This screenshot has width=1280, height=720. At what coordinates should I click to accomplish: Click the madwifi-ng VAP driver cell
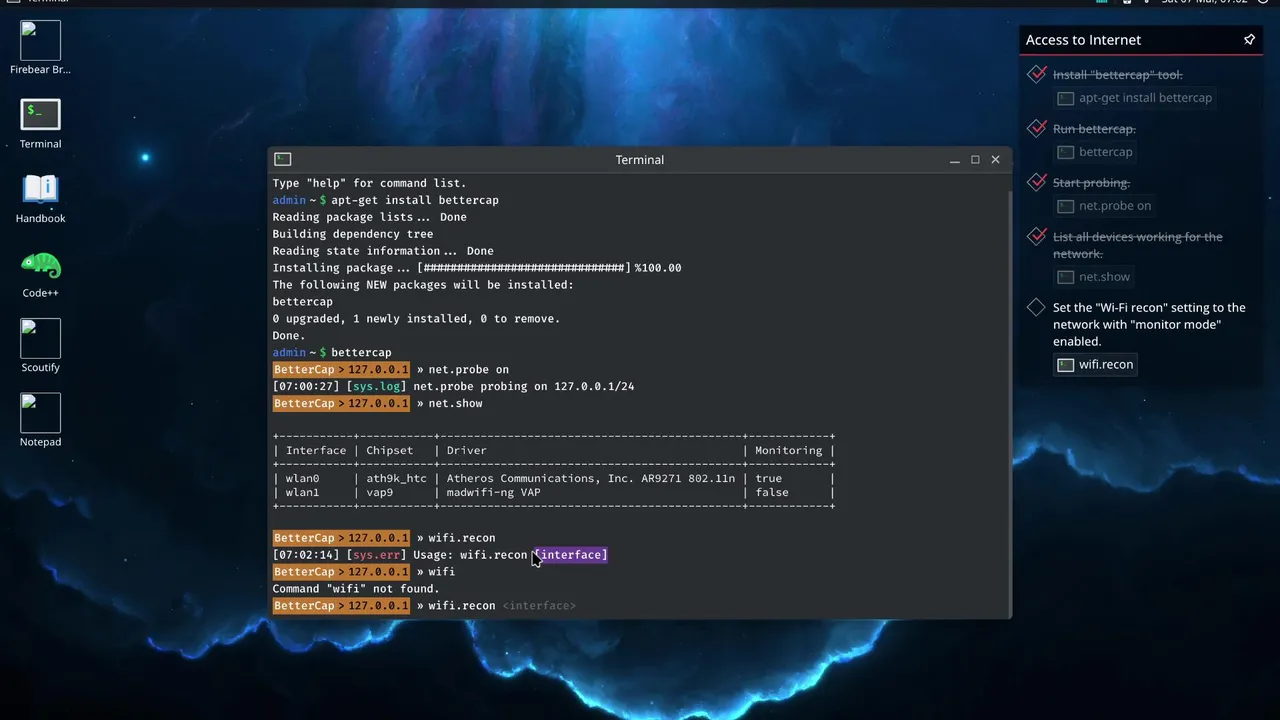493,493
